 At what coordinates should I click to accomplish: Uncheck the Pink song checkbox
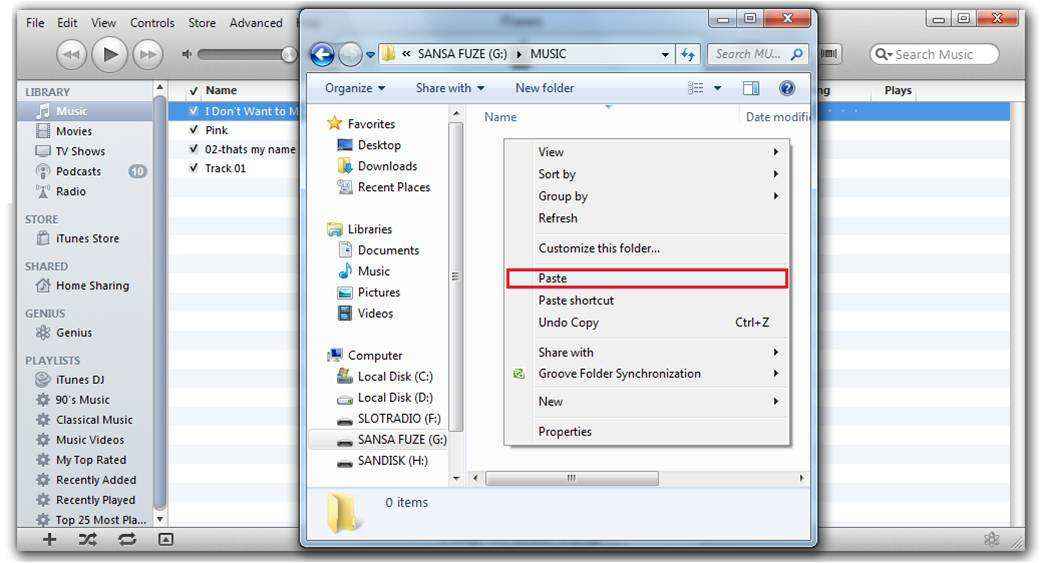(x=194, y=130)
